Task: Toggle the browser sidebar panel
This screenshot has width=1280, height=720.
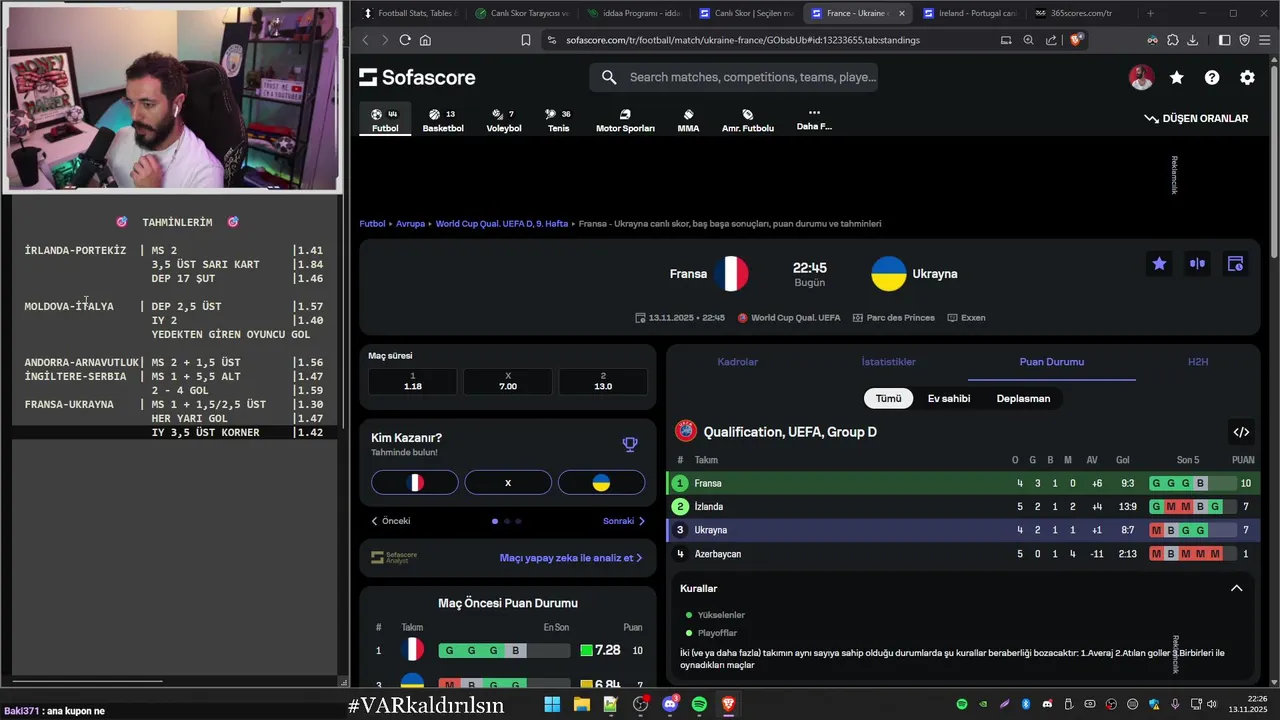Action: (1224, 40)
